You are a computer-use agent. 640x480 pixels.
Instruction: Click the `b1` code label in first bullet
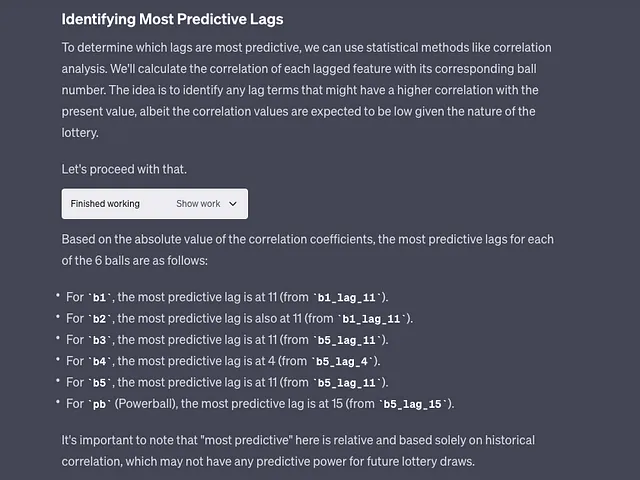[x=100, y=298]
